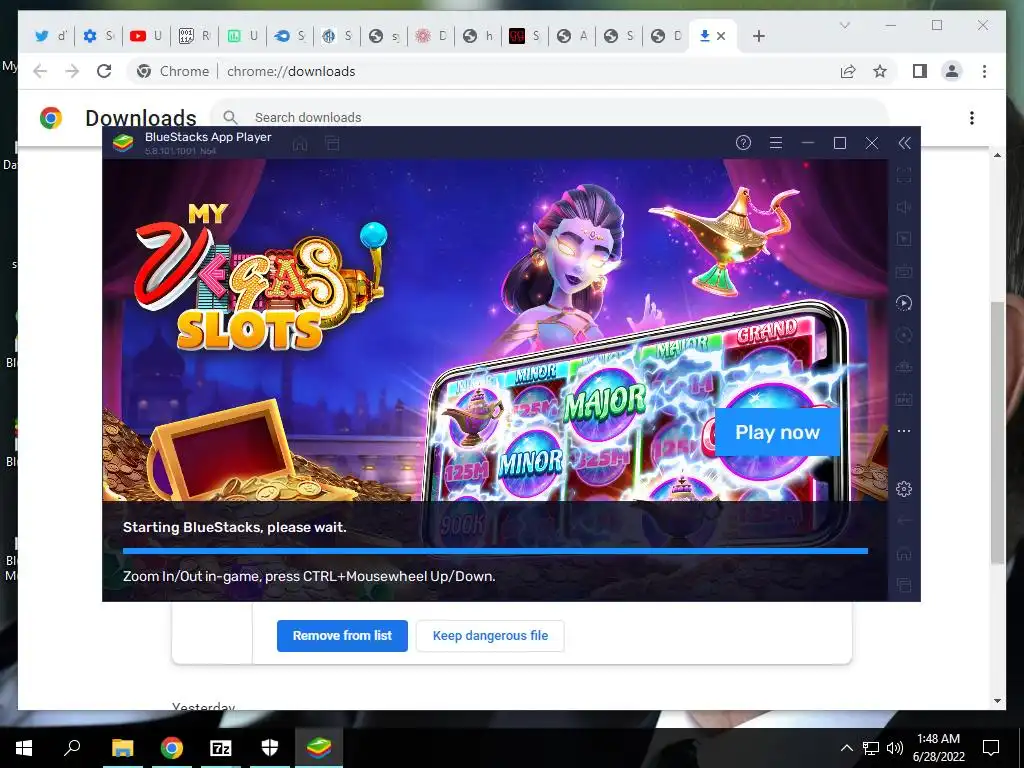Click the Chrome page vertical scrollbar
This screenshot has width=1024, height=768.
point(997,431)
